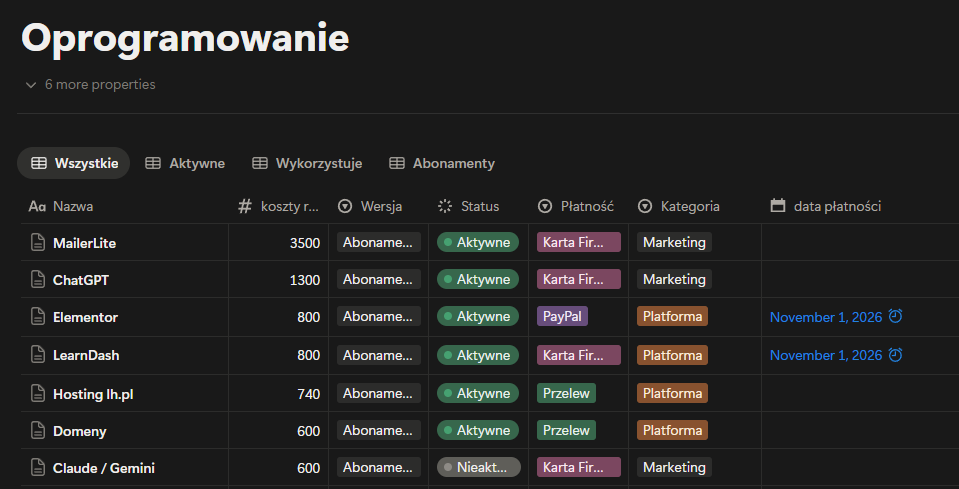Open the LearnDash page
This screenshot has height=489, width=959.
click(x=86, y=356)
